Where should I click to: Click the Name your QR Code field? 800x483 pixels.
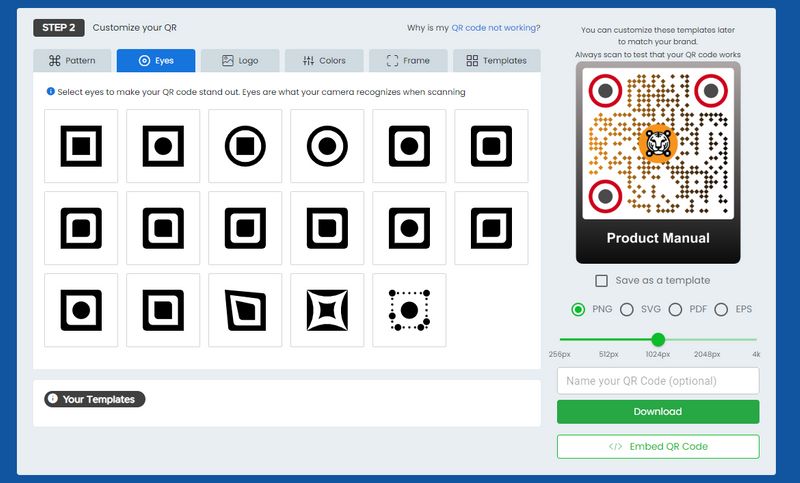657,381
